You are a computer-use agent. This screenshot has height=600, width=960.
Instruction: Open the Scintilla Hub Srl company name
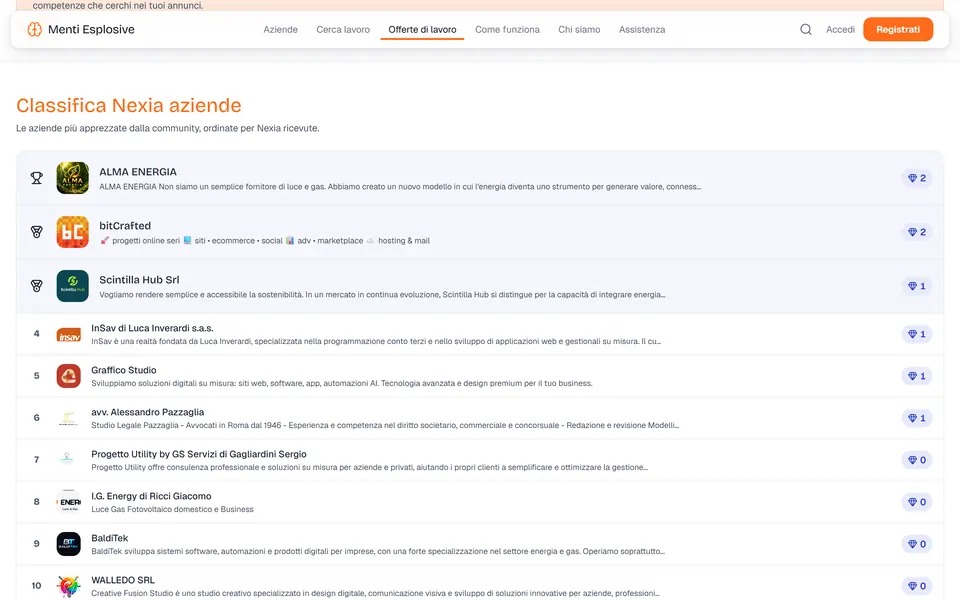[139, 280]
